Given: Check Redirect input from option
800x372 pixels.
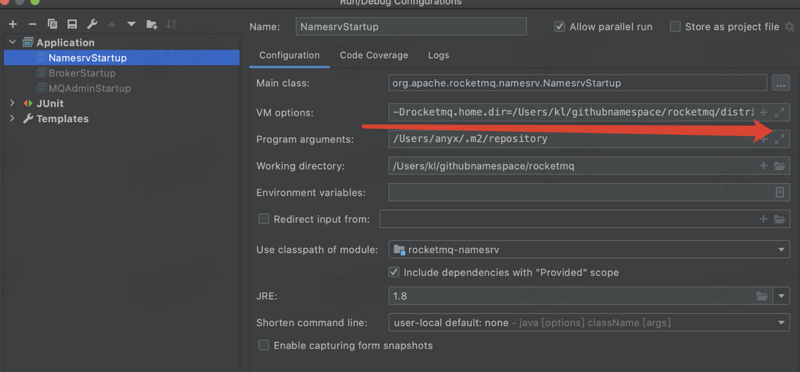Looking at the screenshot, I should coord(263,219).
